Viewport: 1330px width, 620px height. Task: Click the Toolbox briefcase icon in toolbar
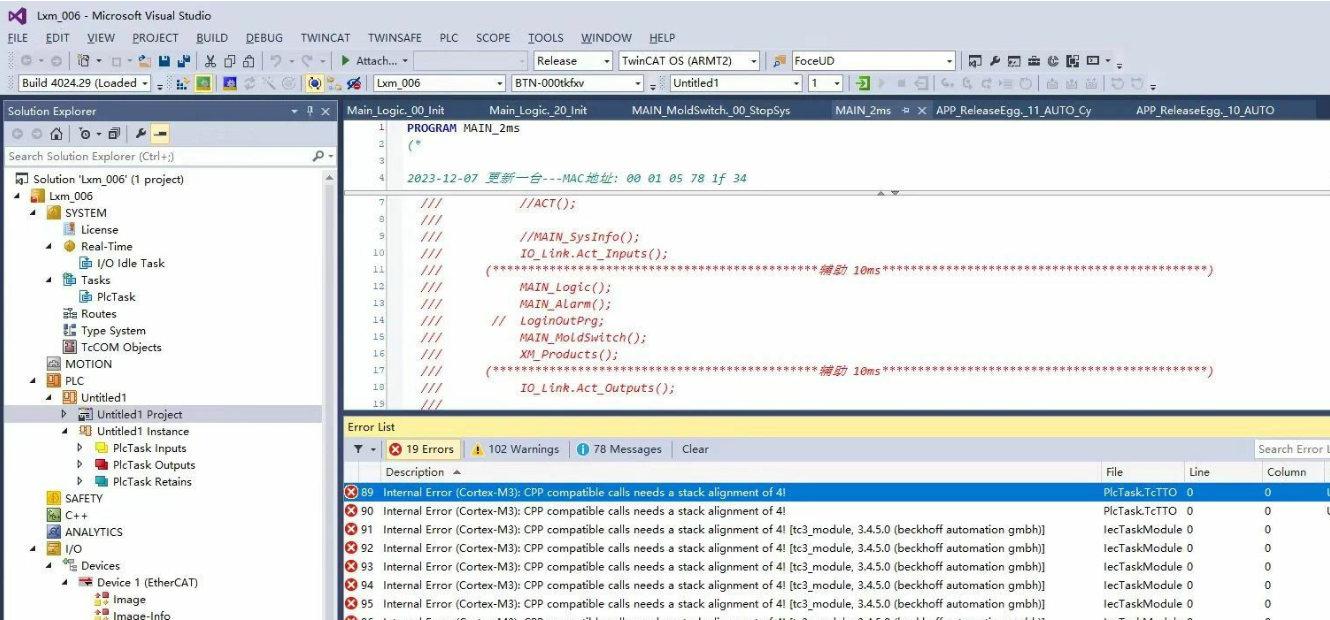[x=1033, y=60]
